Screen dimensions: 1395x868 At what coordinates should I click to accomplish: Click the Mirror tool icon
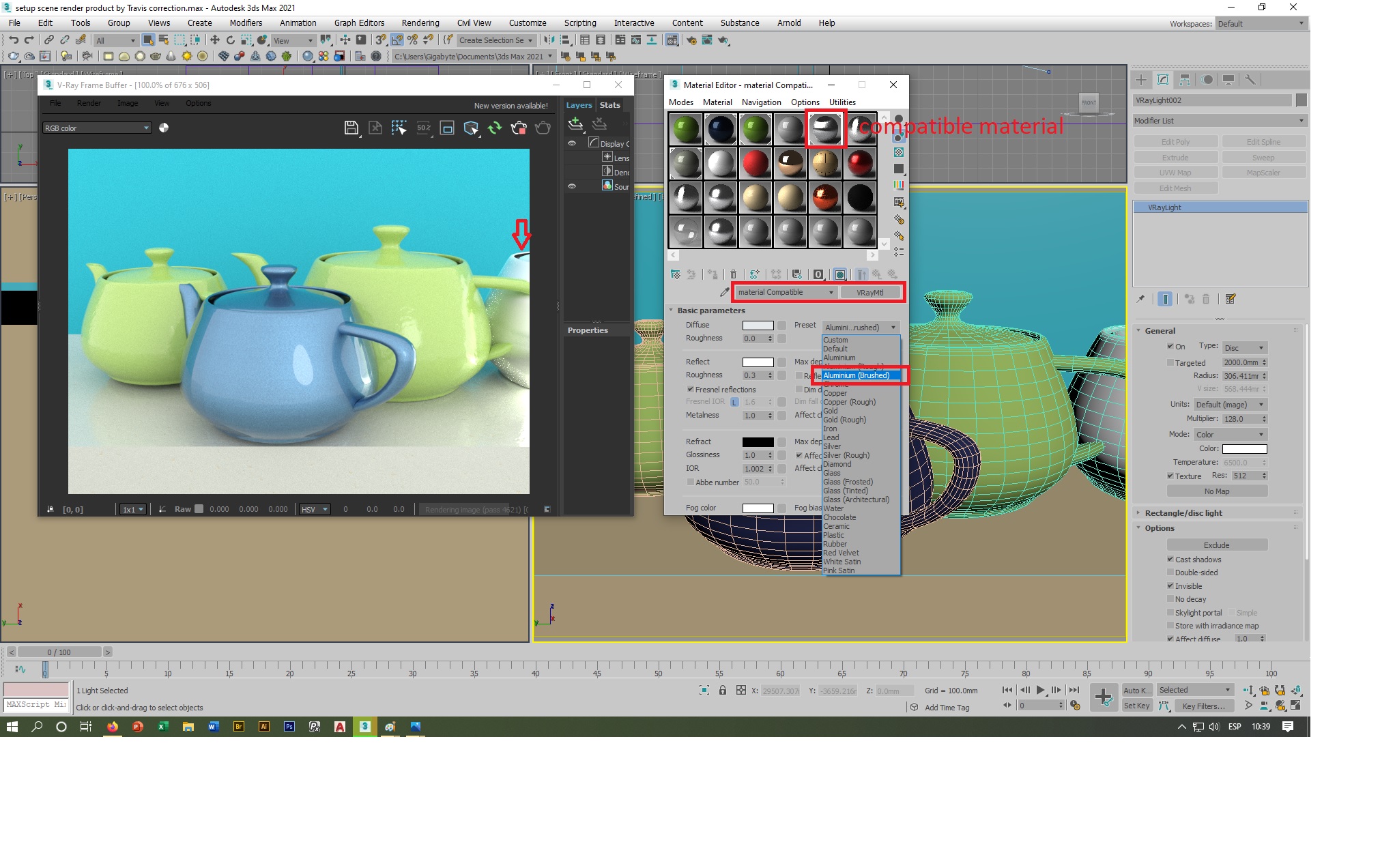[549, 40]
